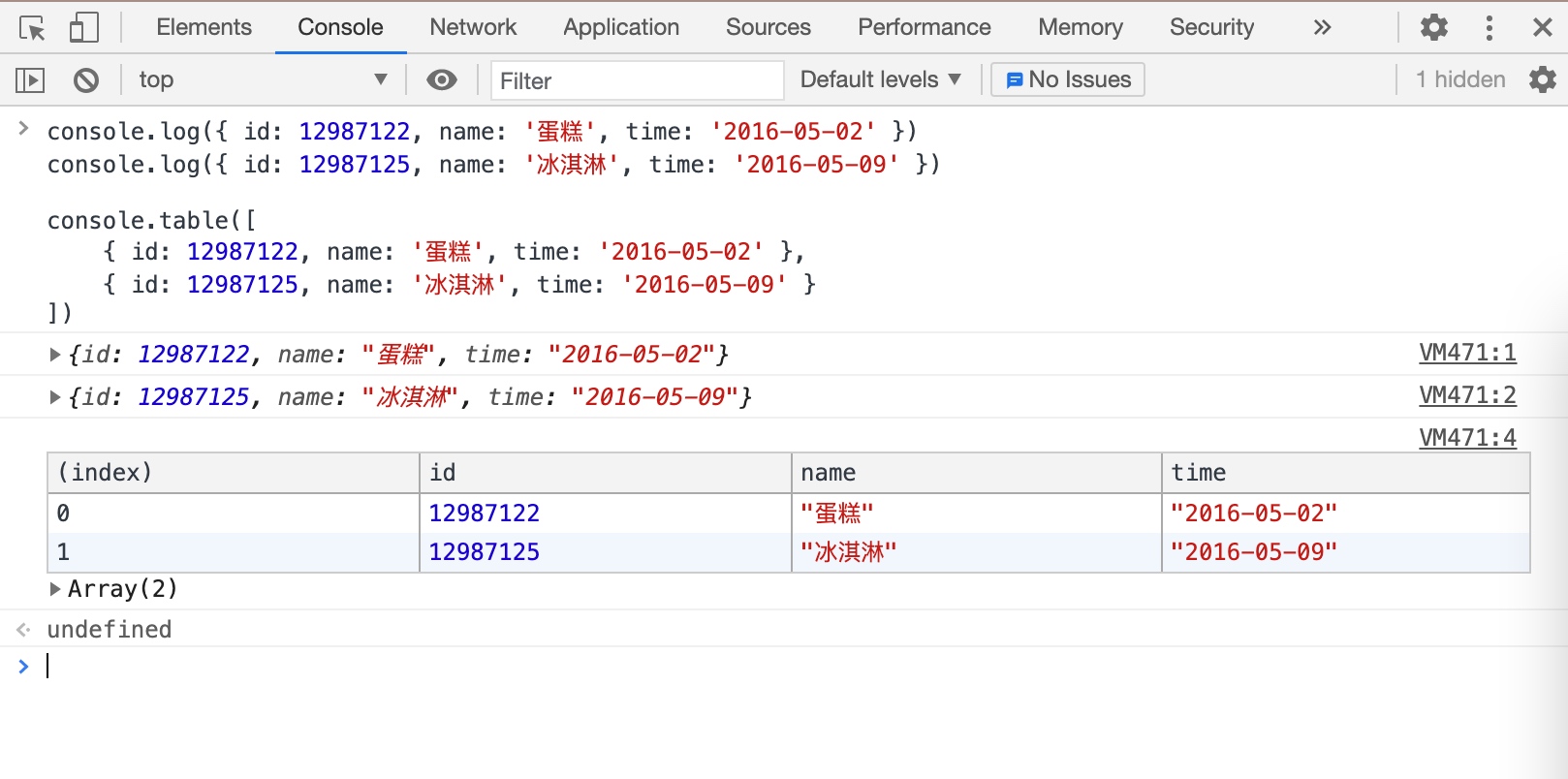Click the Filter input field
The width and height of the screenshot is (1568, 779).
[x=637, y=80]
